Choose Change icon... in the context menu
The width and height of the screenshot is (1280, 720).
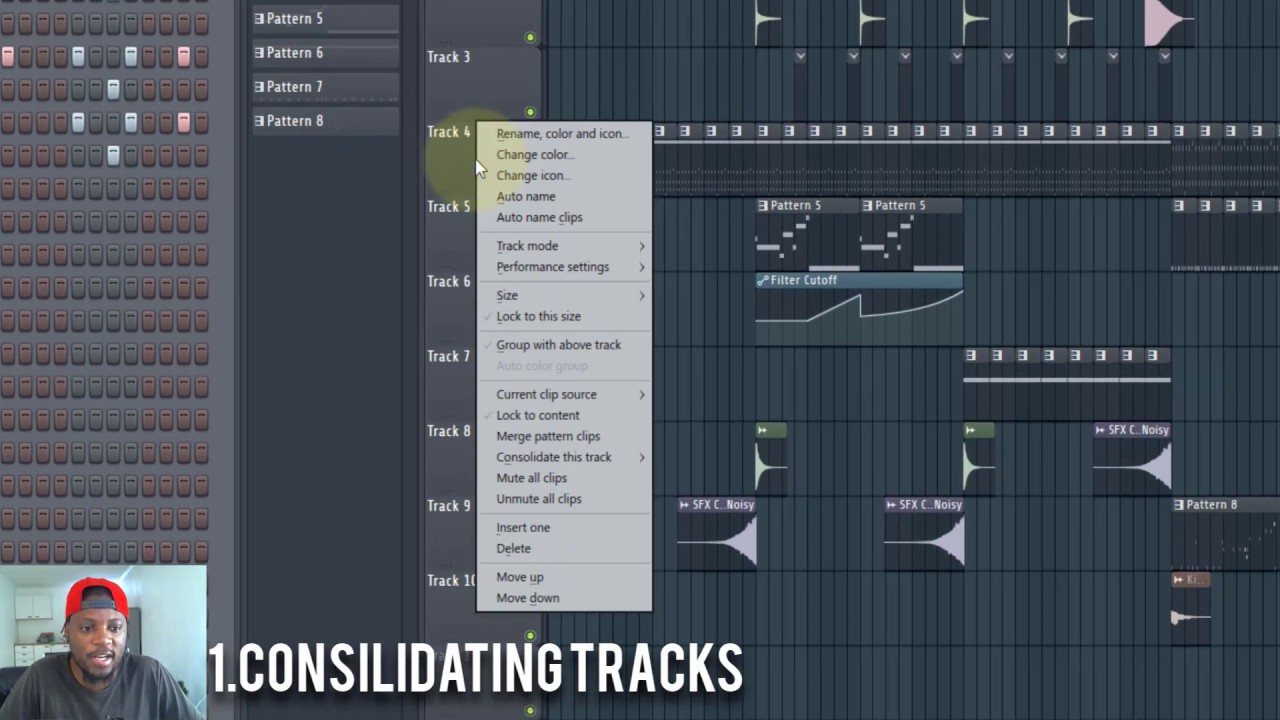(533, 175)
